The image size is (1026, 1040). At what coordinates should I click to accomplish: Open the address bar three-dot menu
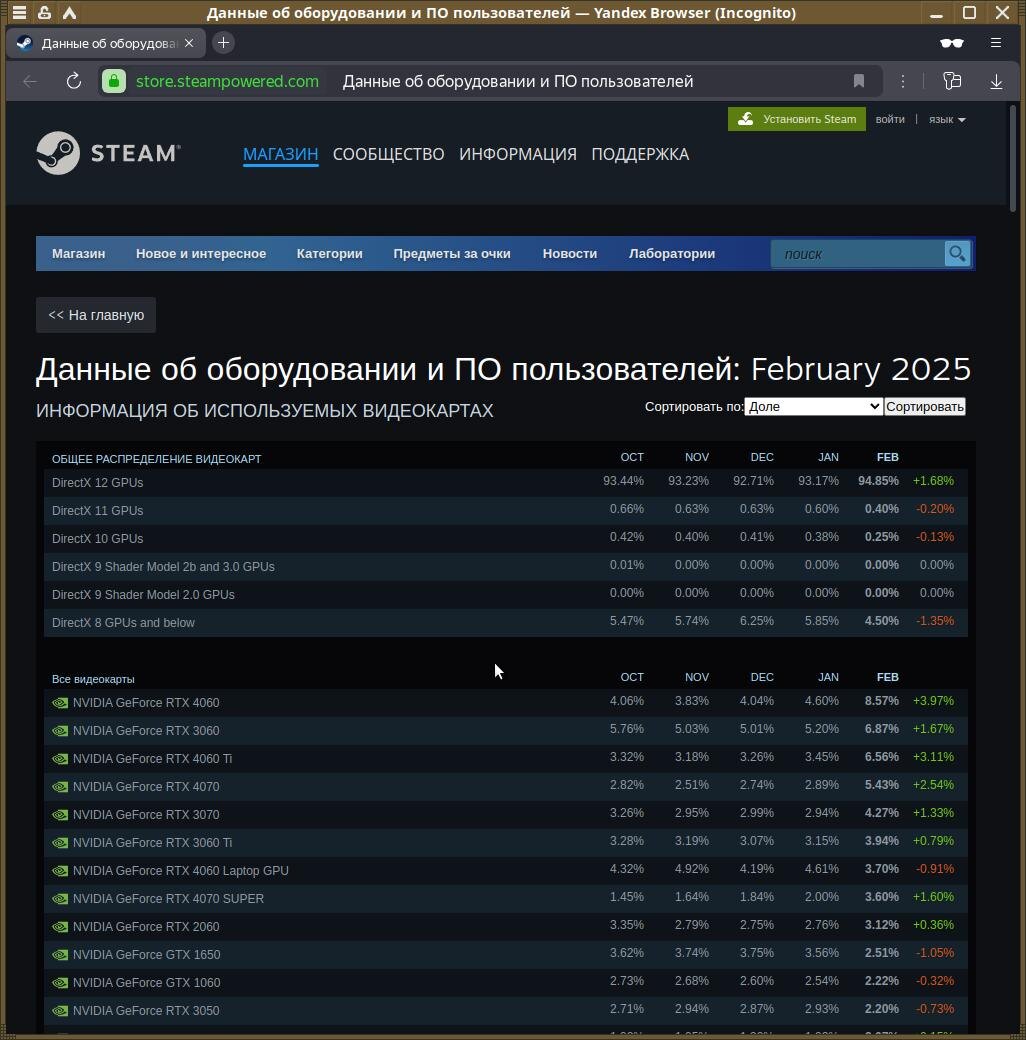[903, 81]
